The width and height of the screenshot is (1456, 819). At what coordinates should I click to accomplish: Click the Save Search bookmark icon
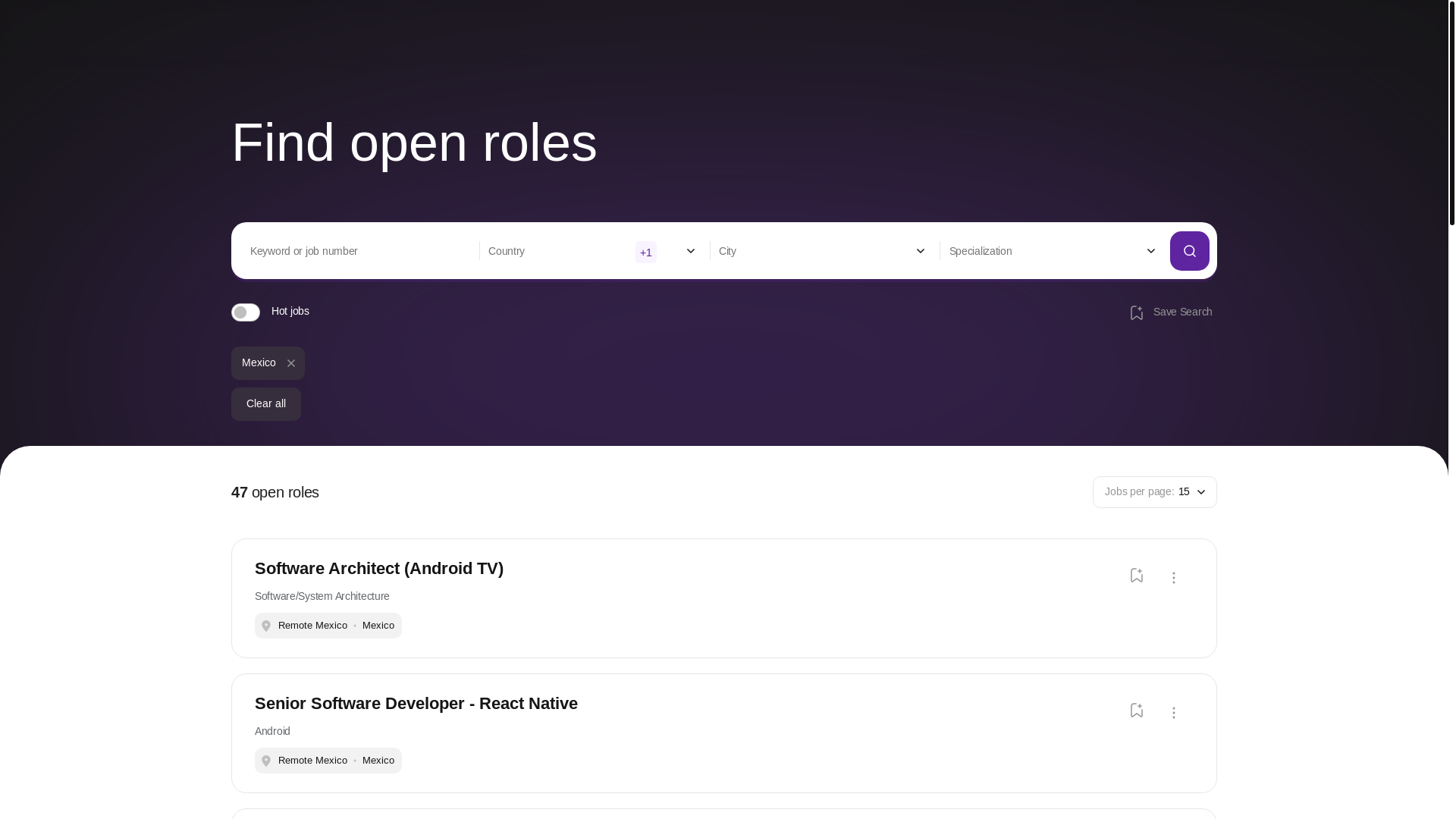[x=1136, y=312]
